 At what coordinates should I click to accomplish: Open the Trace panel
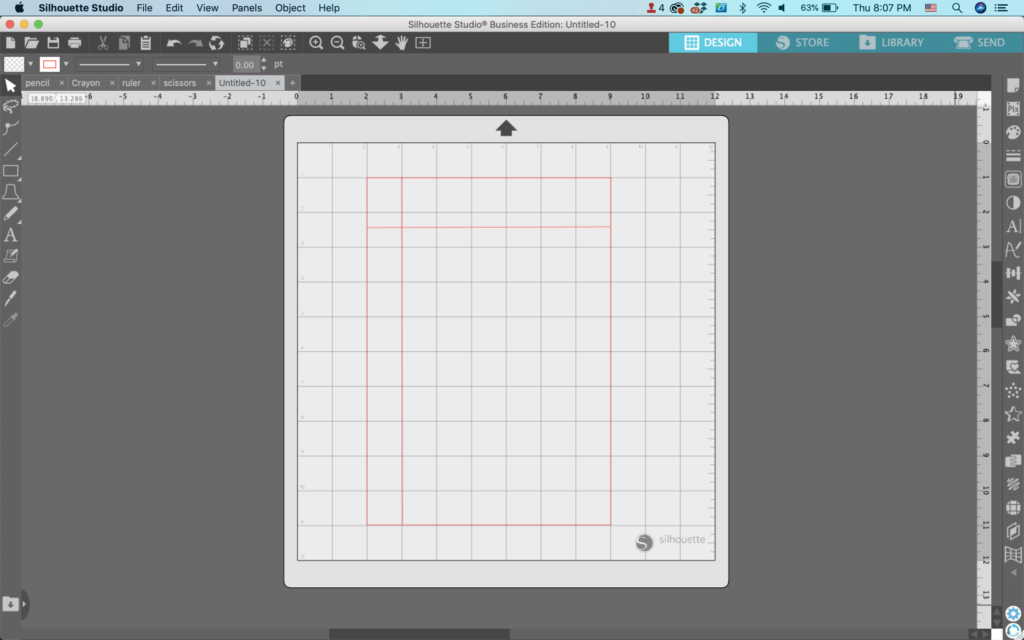click(1013, 179)
